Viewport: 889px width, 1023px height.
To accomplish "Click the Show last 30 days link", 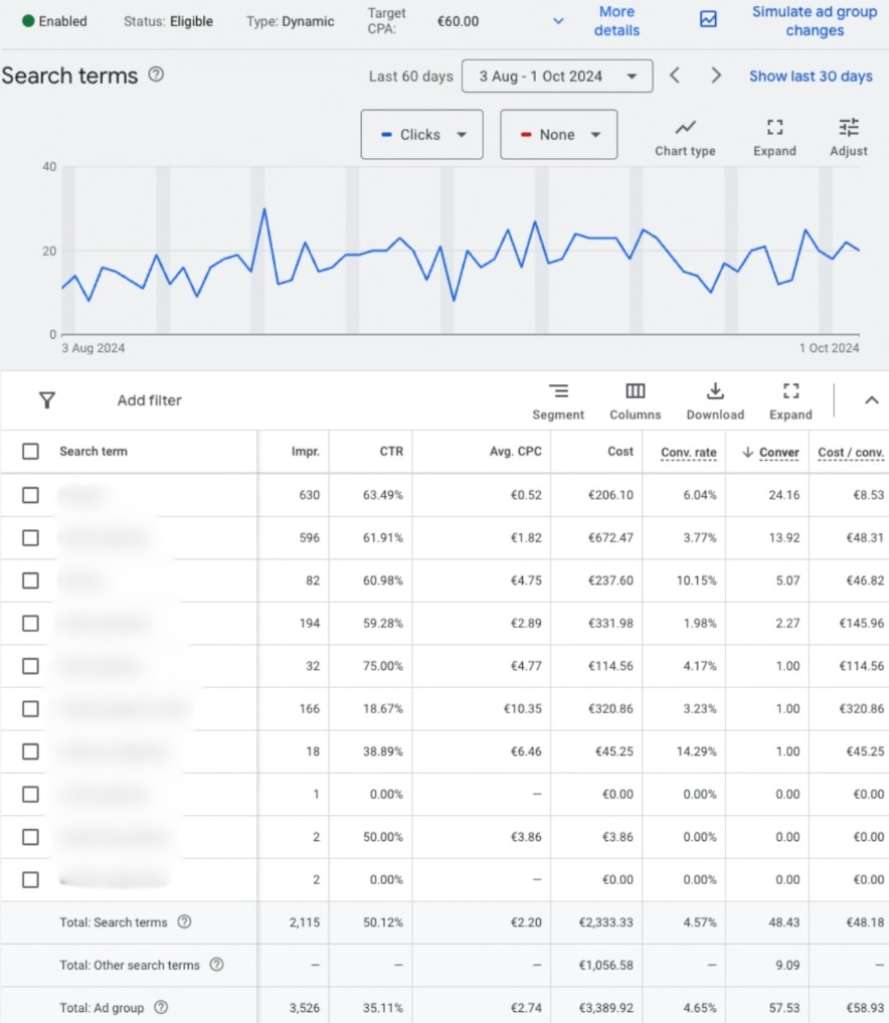I will [x=810, y=76].
